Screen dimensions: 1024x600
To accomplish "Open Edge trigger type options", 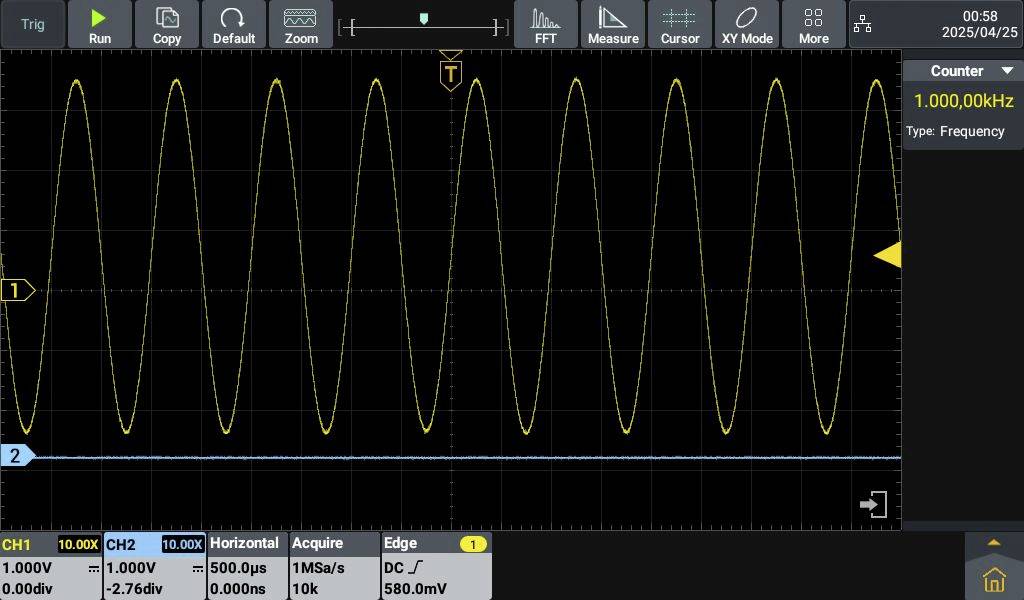I will [400, 544].
